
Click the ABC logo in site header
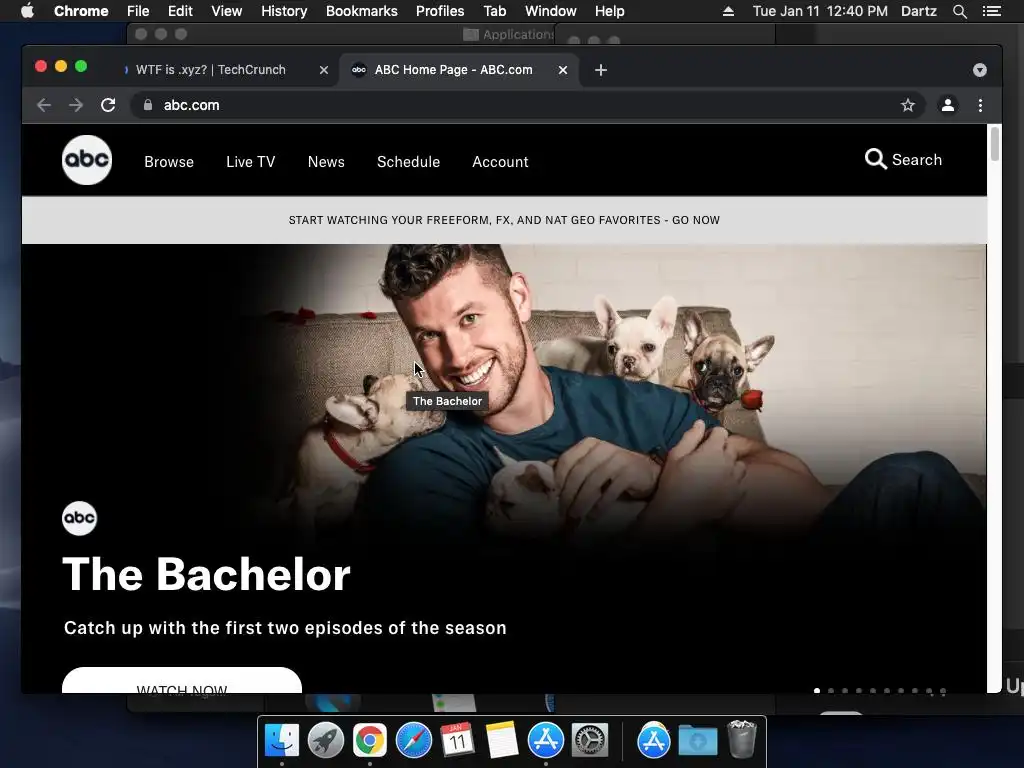click(87, 160)
